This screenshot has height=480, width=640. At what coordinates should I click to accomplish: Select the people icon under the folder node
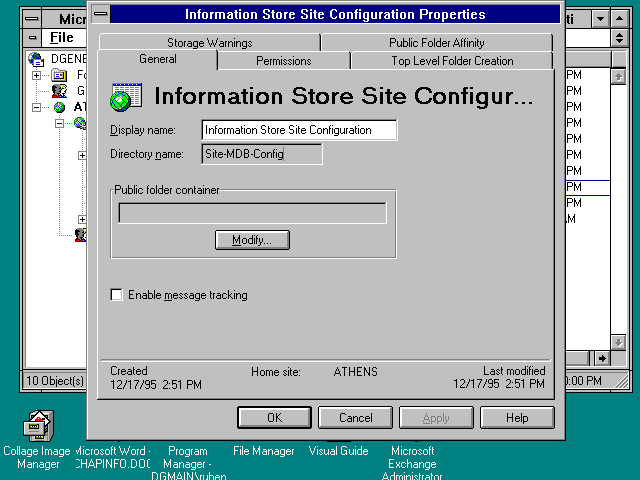pyautogui.click(x=60, y=91)
